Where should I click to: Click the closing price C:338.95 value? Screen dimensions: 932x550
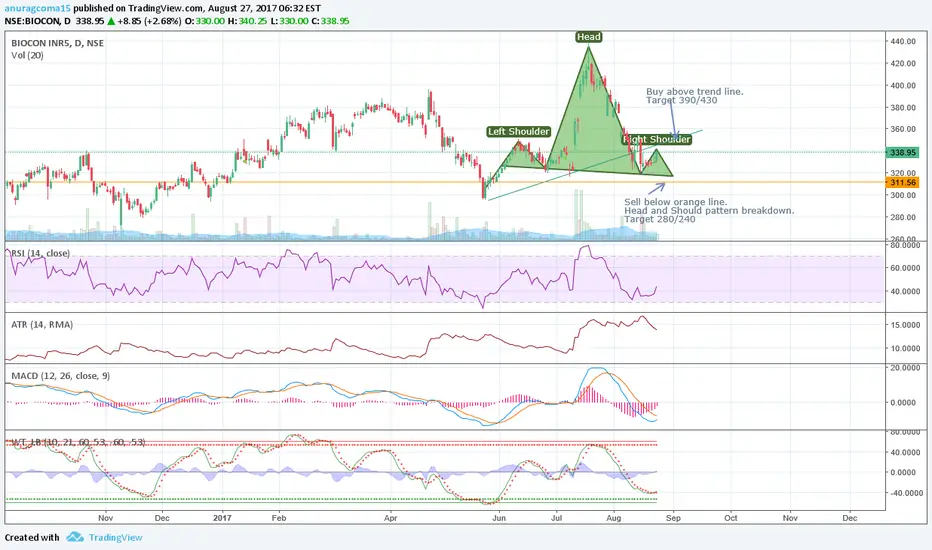click(x=330, y=21)
